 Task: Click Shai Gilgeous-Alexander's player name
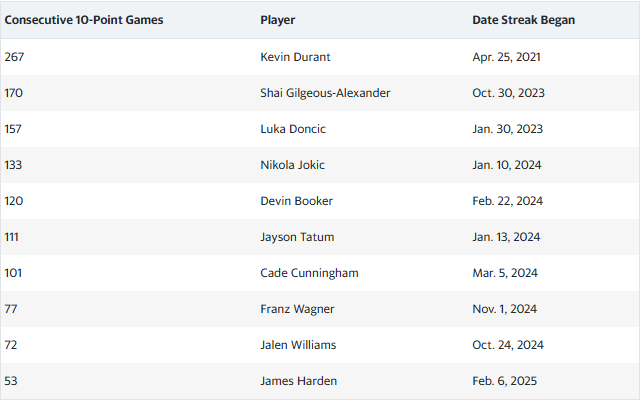pos(325,93)
